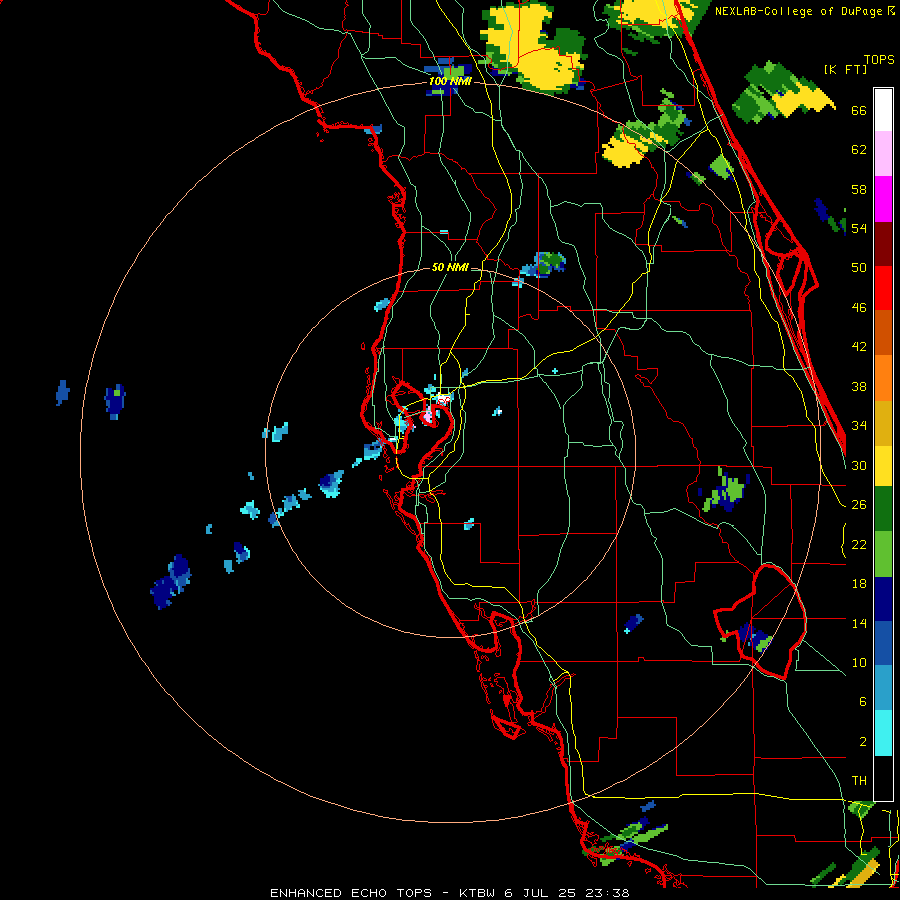900x900 pixels.
Task: Click the "6" legend value
Action: click(863, 701)
